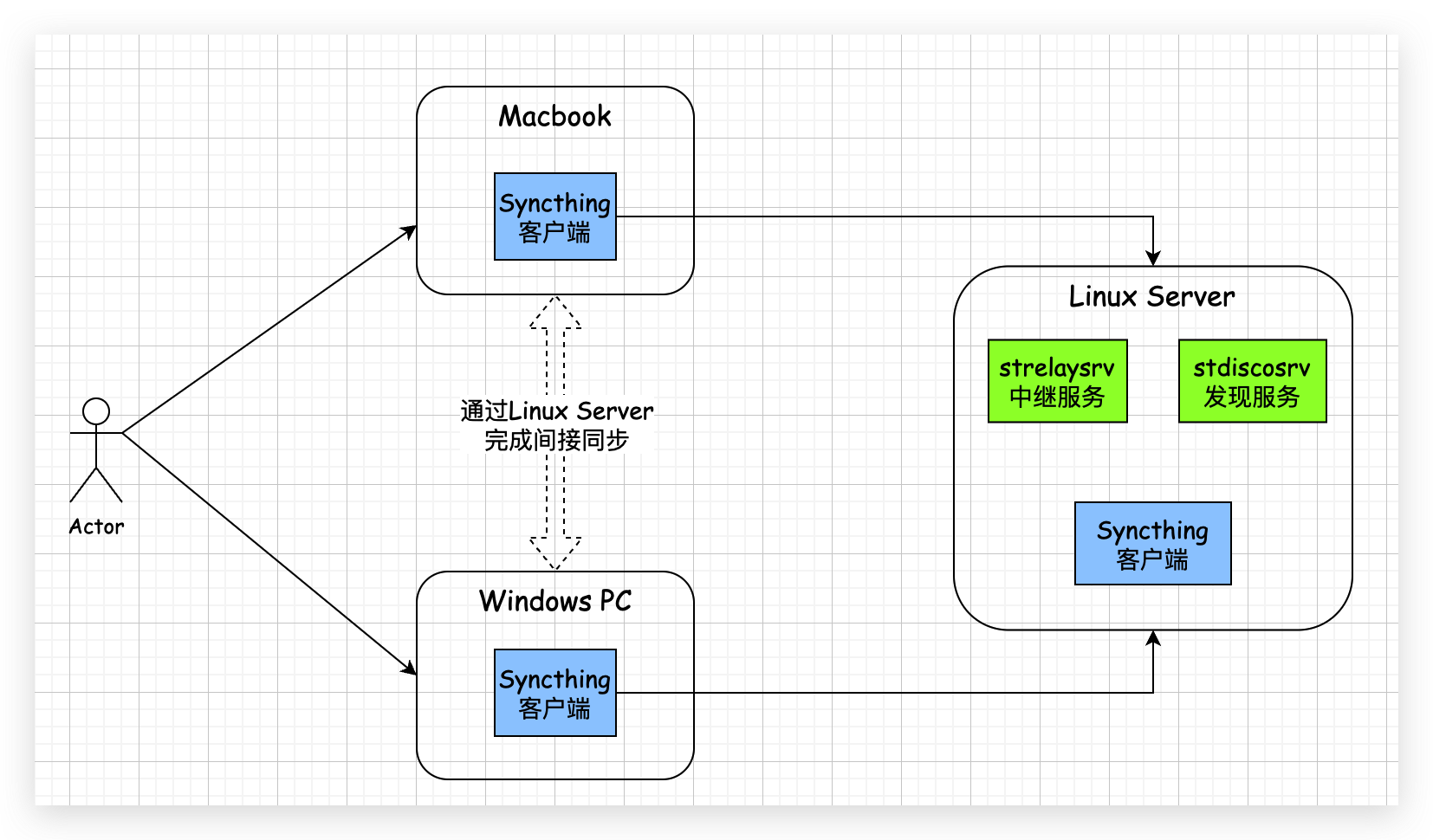The image size is (1433, 840).
Task: Select the Macbook title text
Action: 554,116
